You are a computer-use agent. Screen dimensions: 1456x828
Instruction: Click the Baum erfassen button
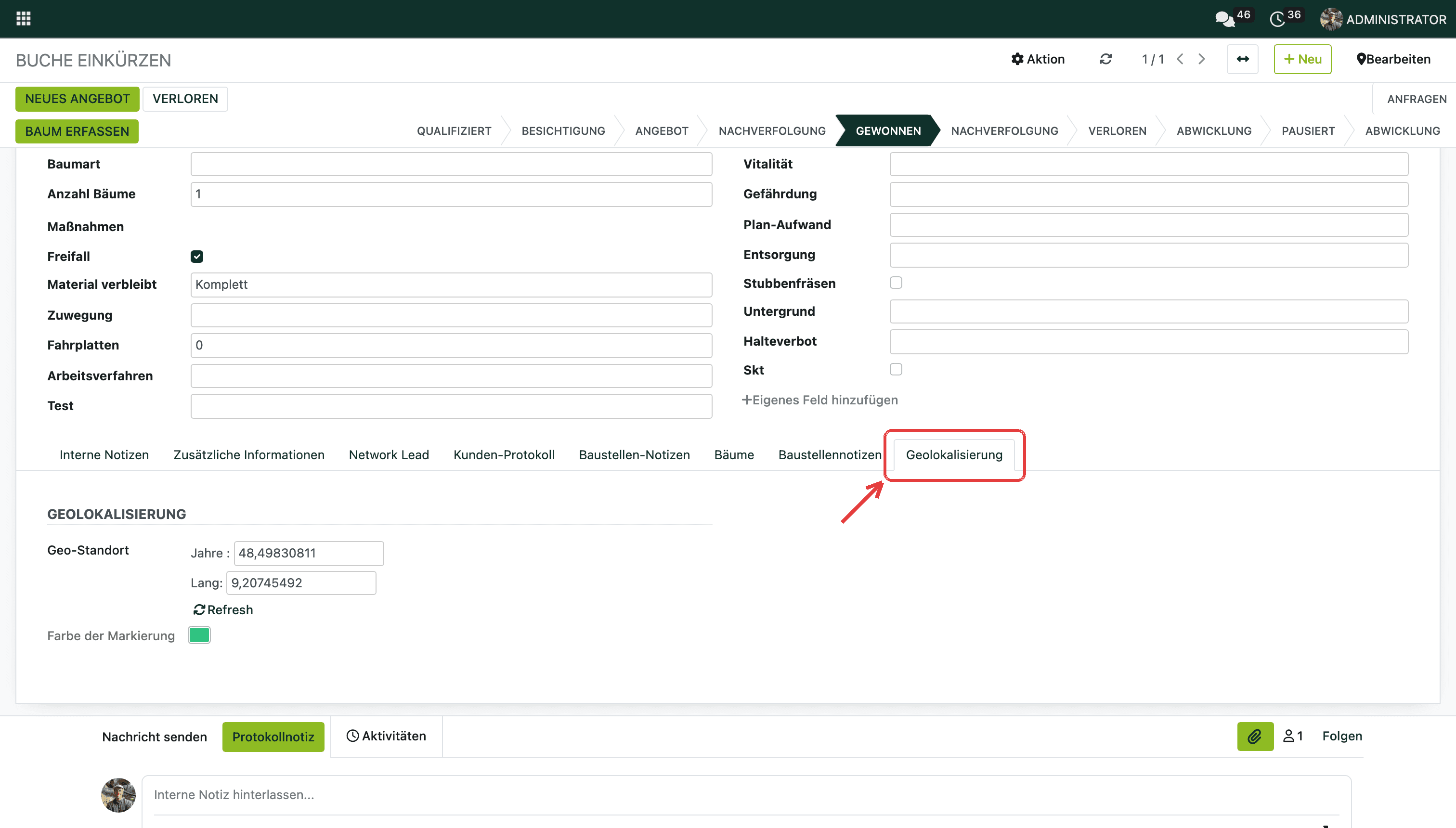(77, 131)
